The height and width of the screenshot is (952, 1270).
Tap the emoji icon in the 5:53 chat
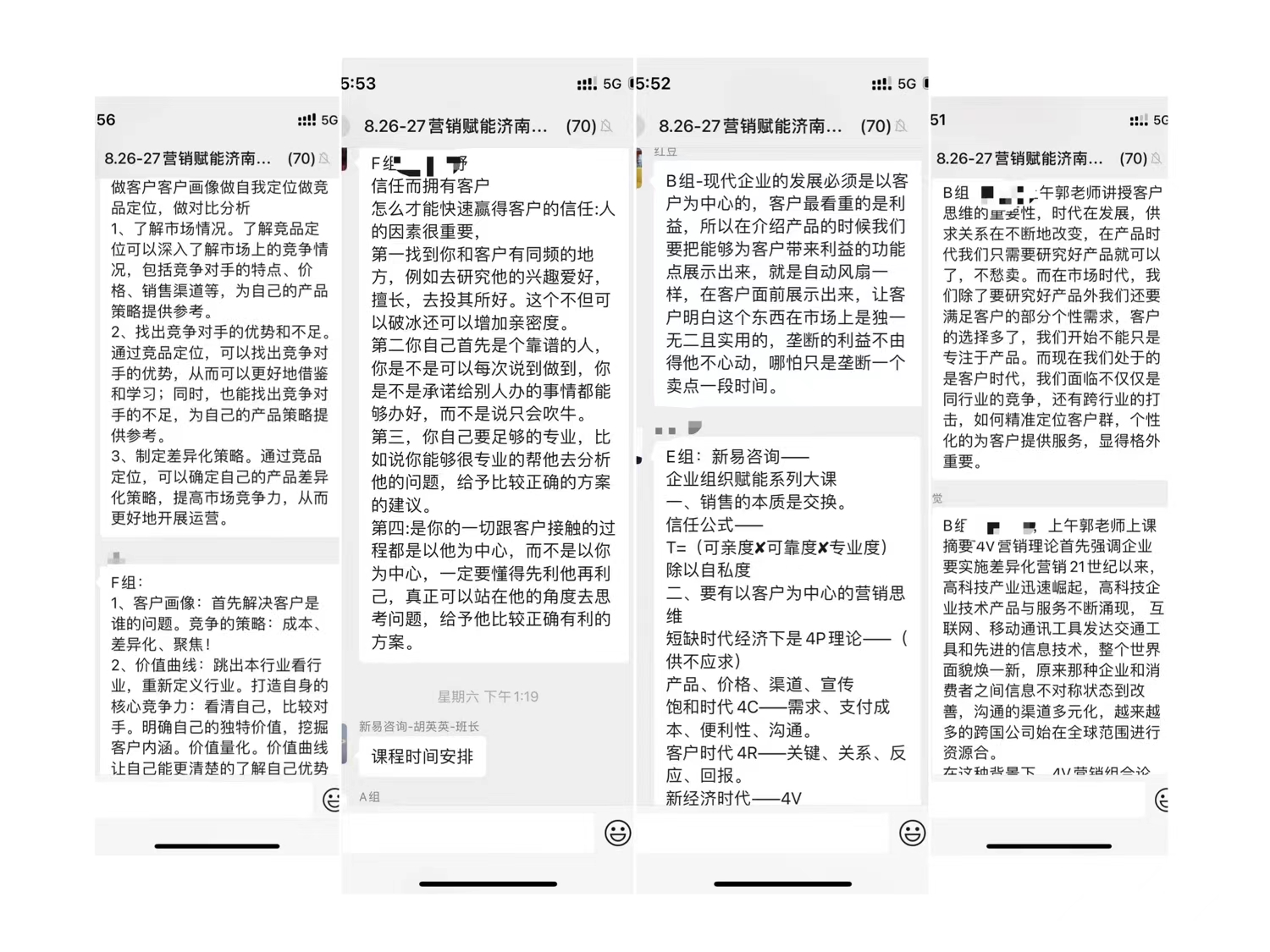click(x=617, y=833)
